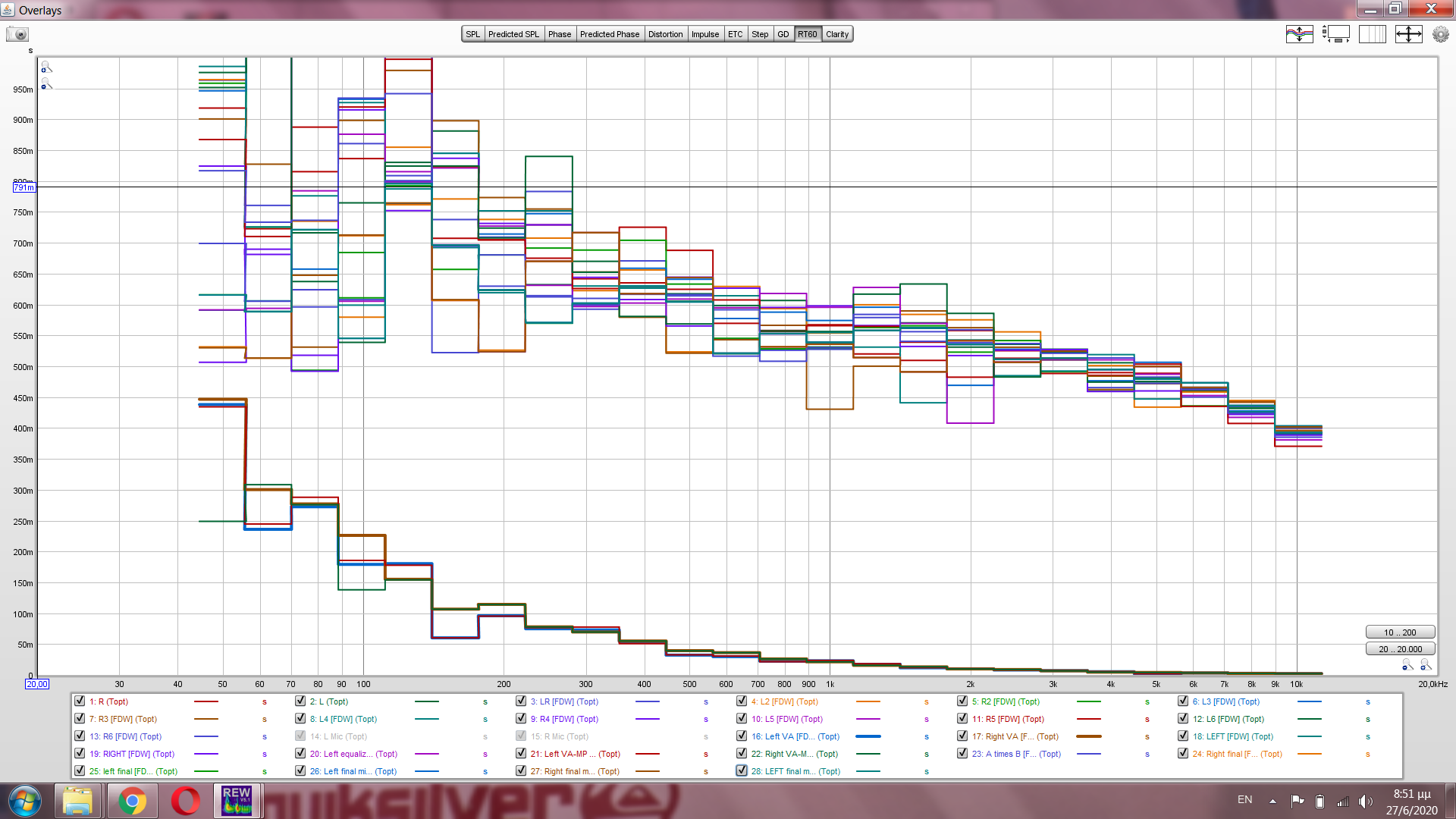1456x819 pixels.
Task: Click the upper vertical zoom-in magnifier
Action: (x=46, y=67)
